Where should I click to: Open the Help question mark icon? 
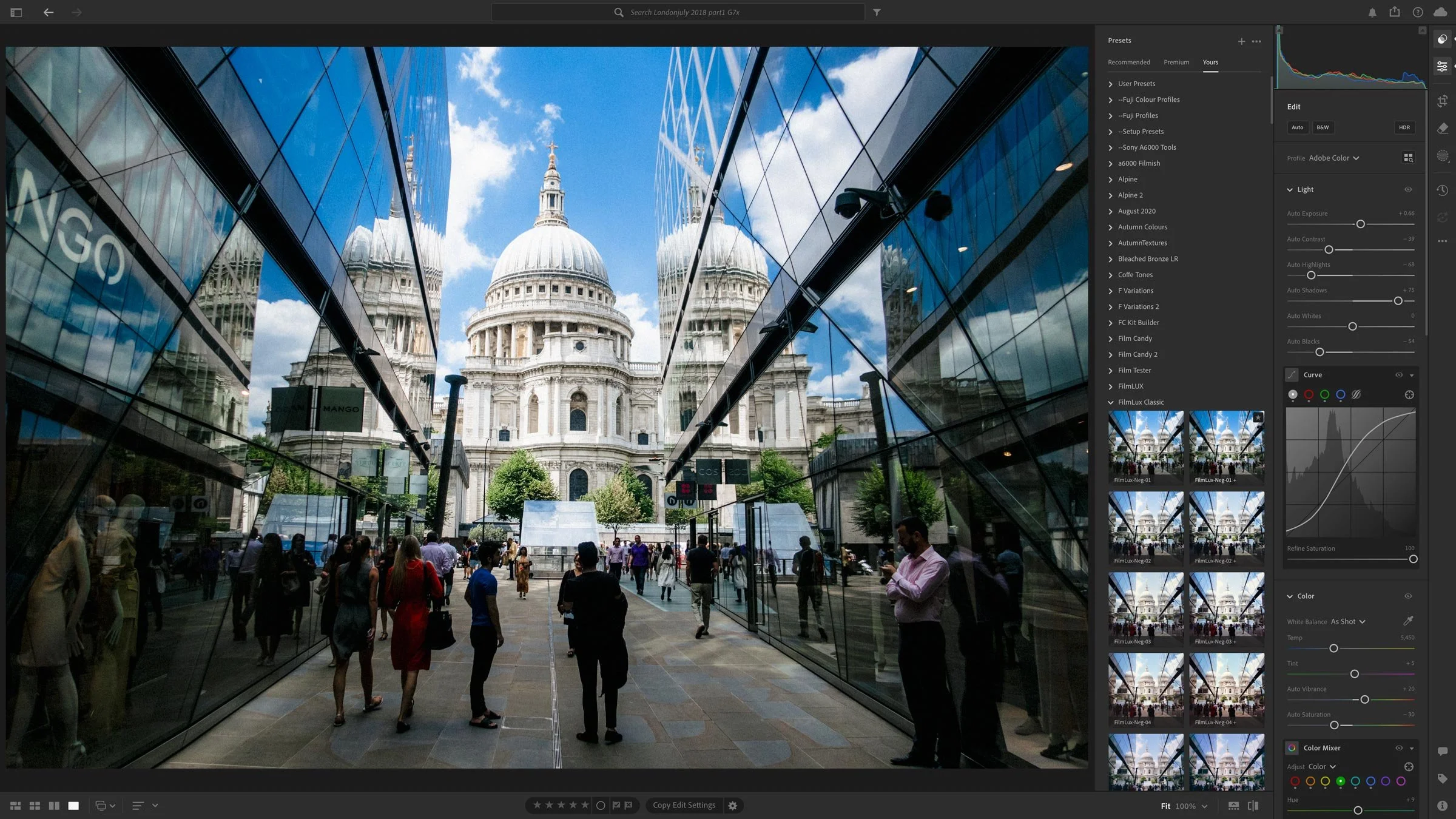tap(1418, 12)
